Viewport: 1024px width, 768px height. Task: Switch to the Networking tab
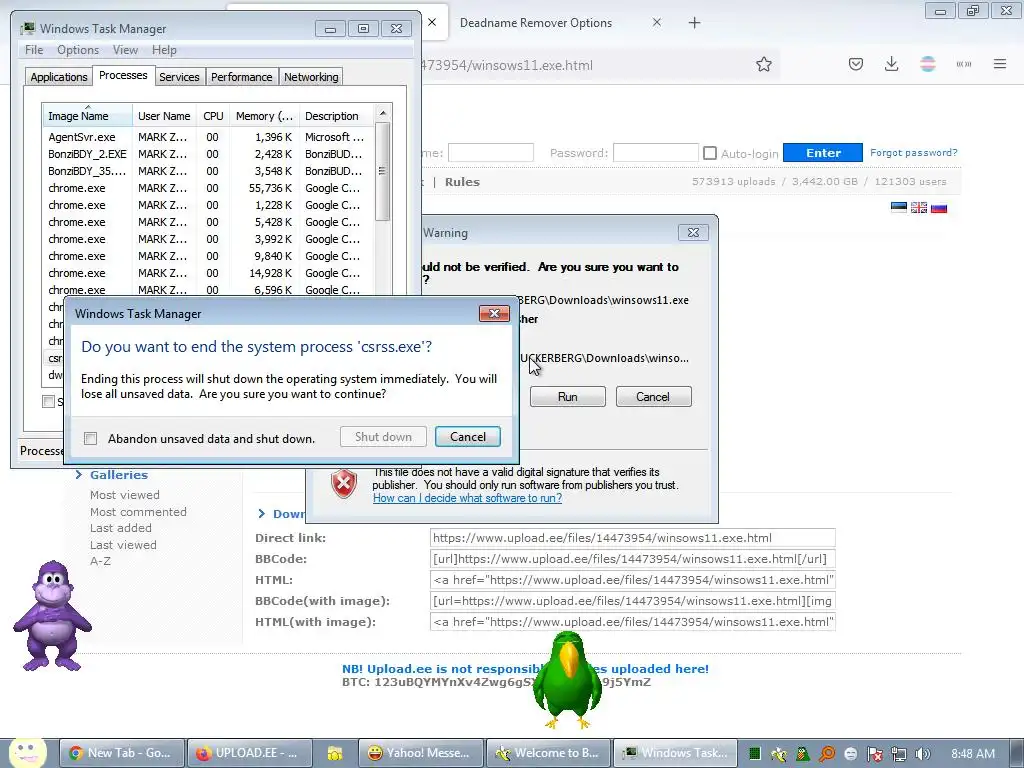click(311, 76)
